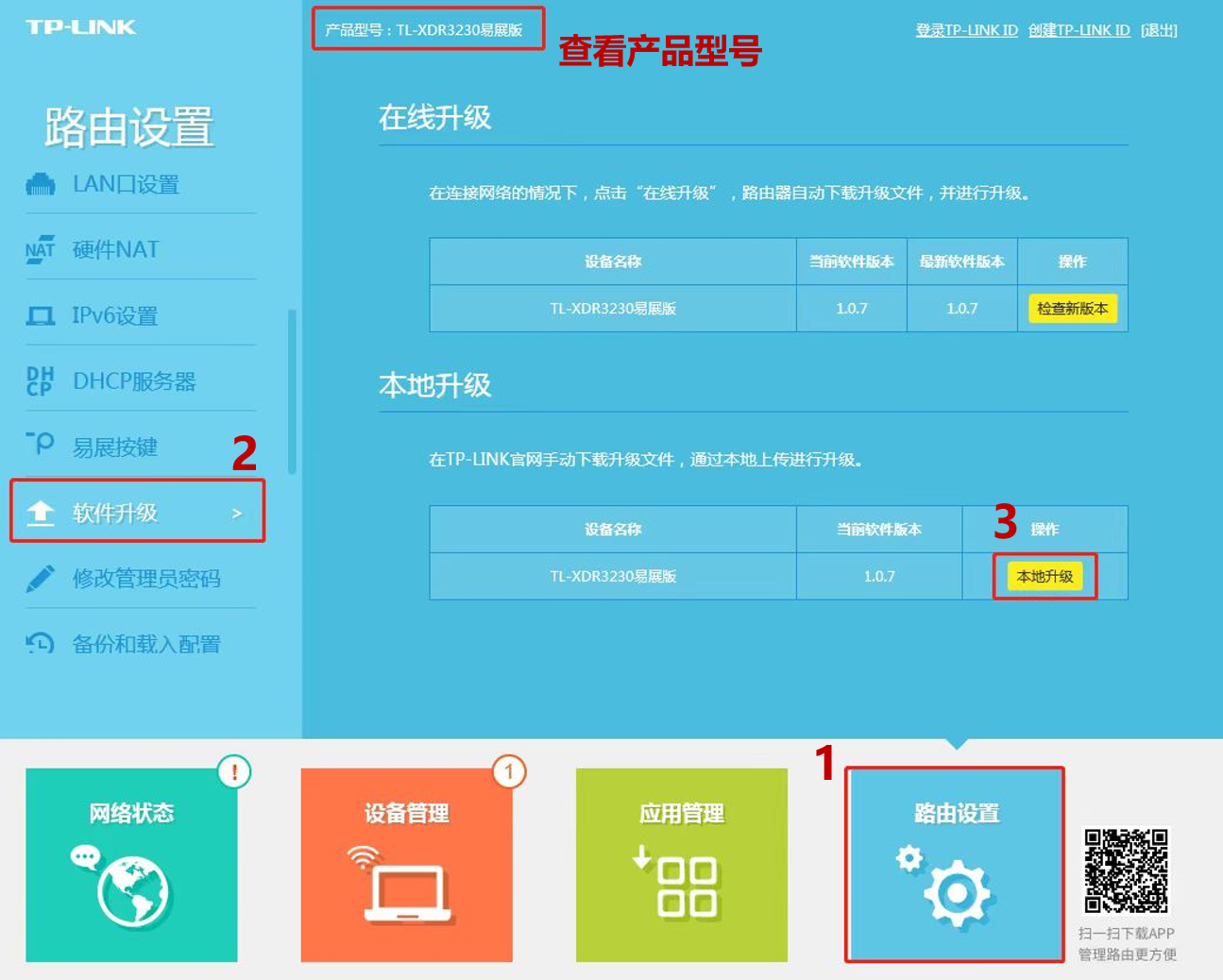Click the LAN口设置 port icon
The height and width of the screenshot is (980, 1223).
40,184
